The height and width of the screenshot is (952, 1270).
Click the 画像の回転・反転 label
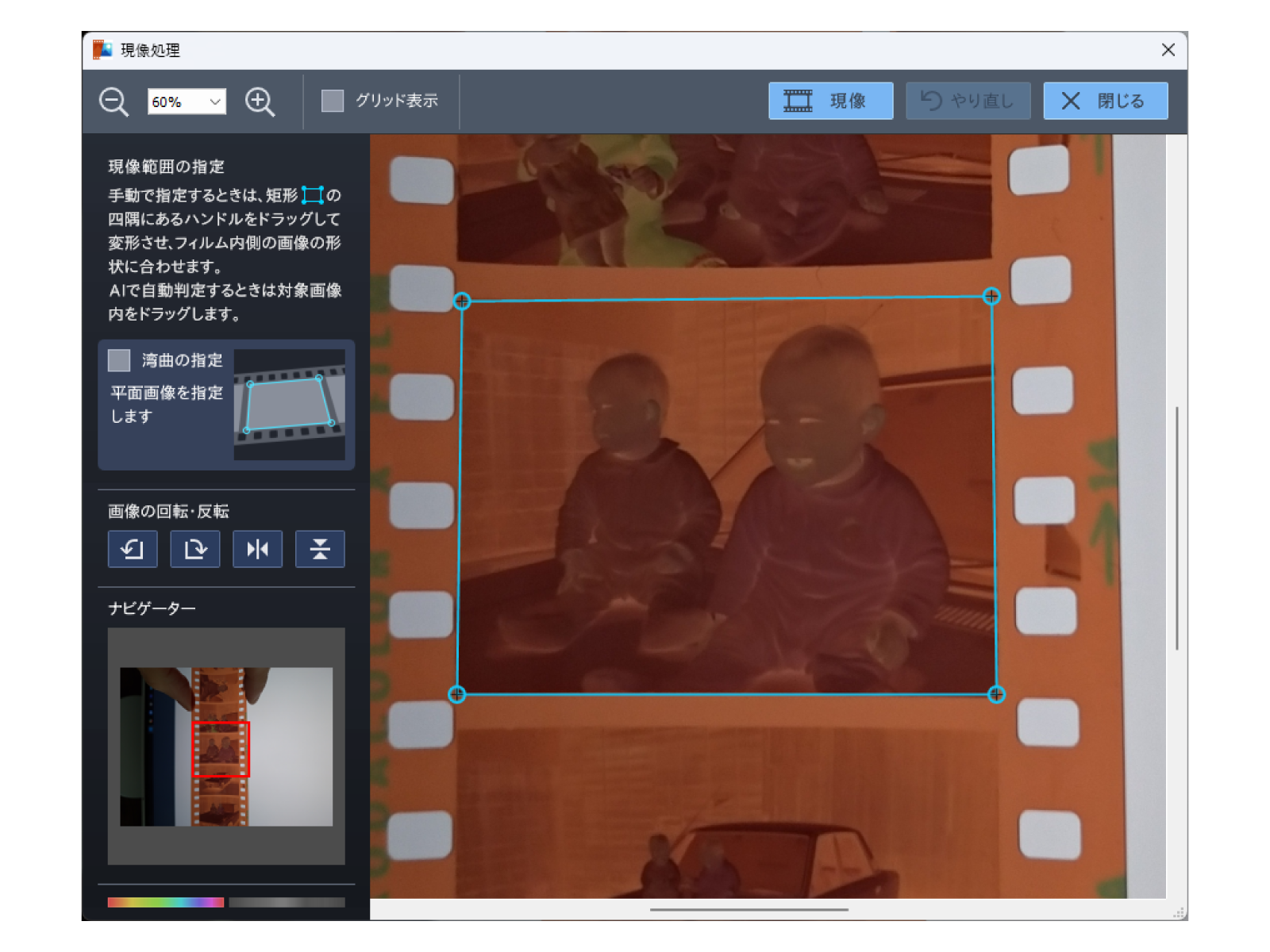point(168,511)
